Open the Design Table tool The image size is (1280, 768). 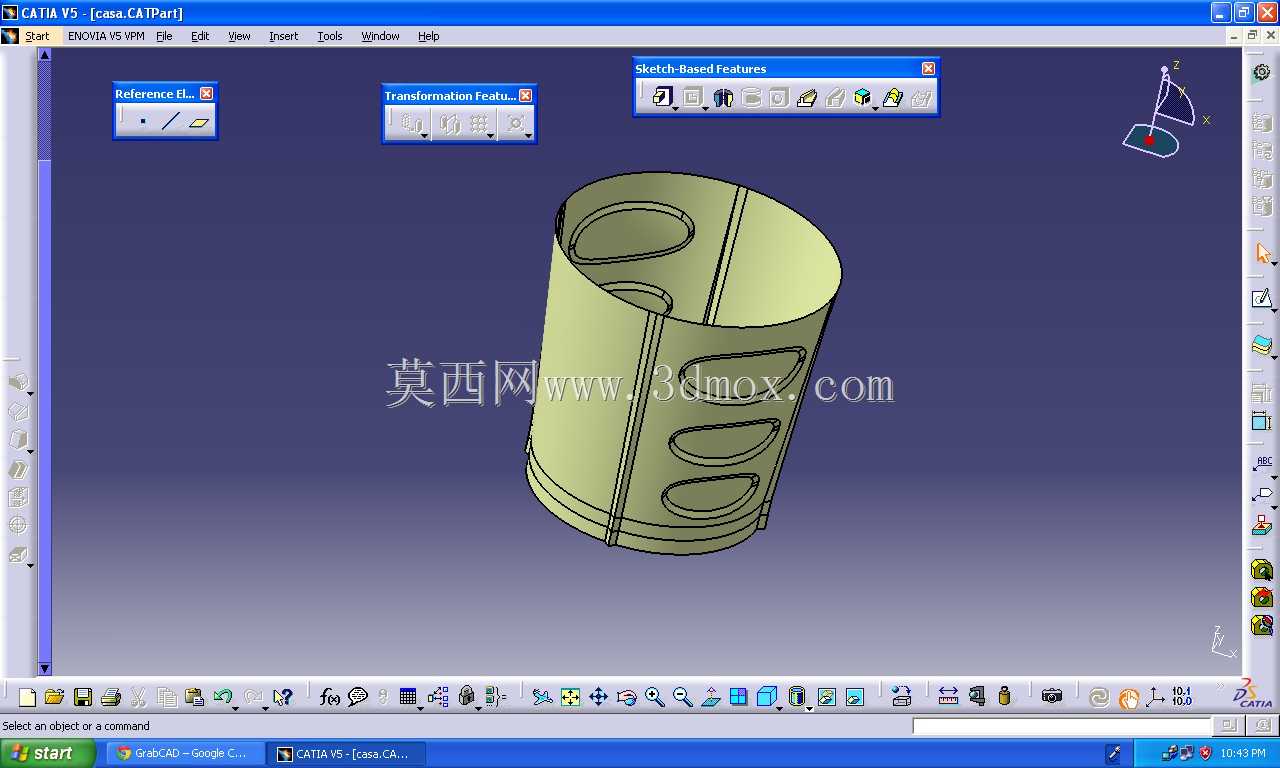(x=407, y=697)
